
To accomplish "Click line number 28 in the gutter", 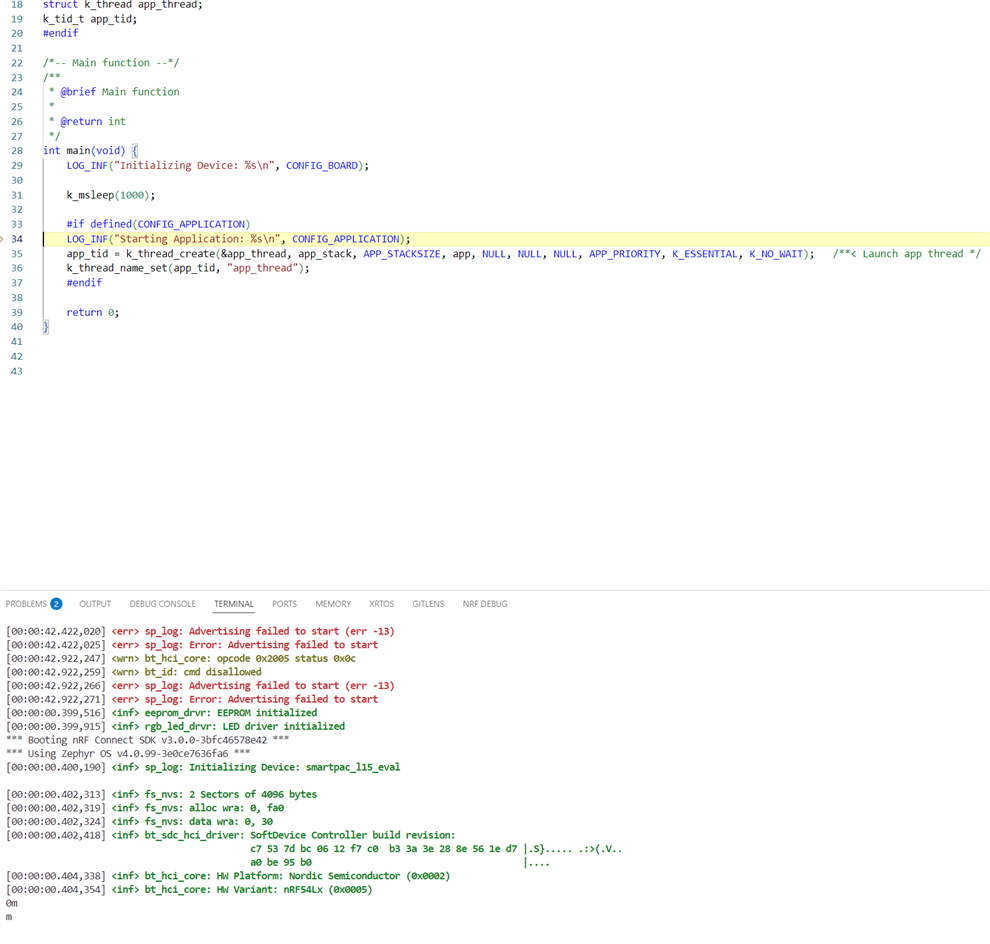I will click(17, 151).
